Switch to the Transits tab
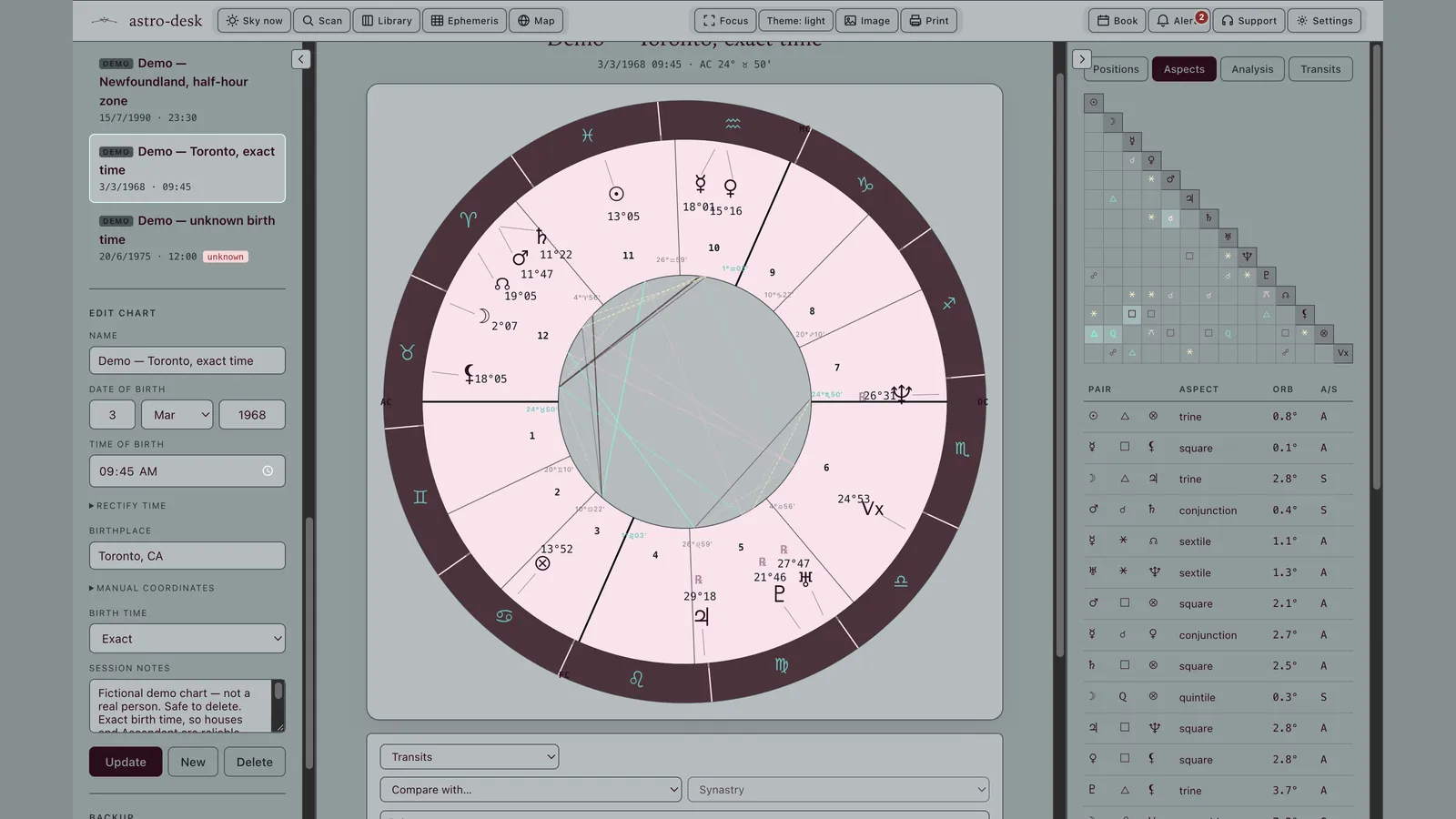This screenshot has height=819, width=1456. (x=1320, y=69)
